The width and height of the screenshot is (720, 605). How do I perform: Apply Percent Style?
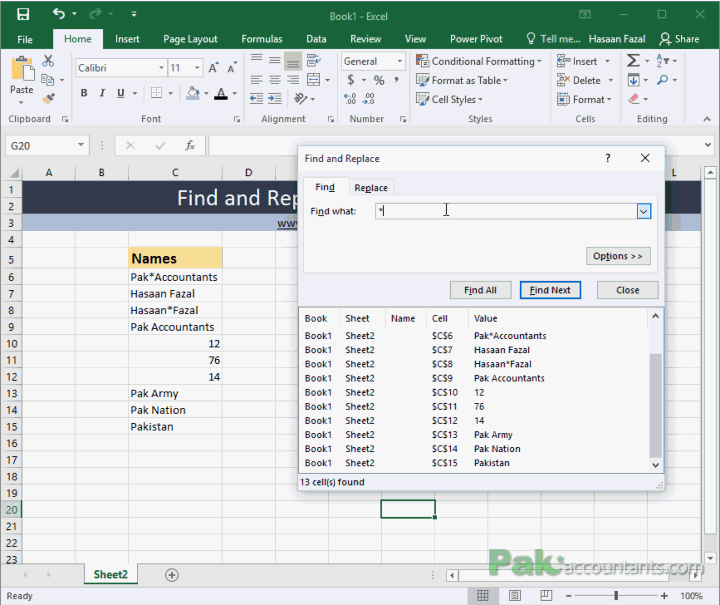coord(379,80)
